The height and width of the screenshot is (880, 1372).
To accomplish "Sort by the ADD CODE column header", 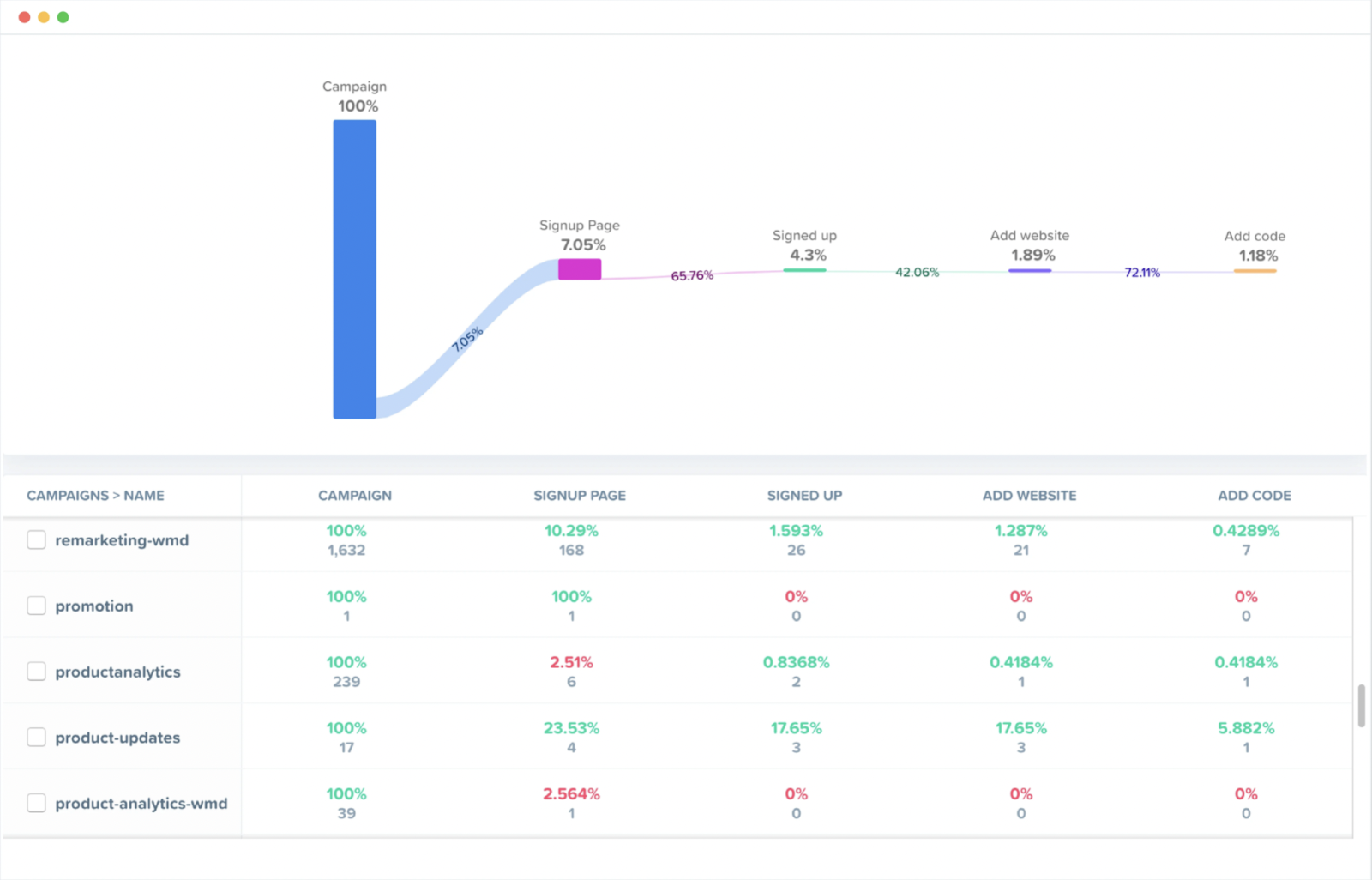I will coord(1255,496).
